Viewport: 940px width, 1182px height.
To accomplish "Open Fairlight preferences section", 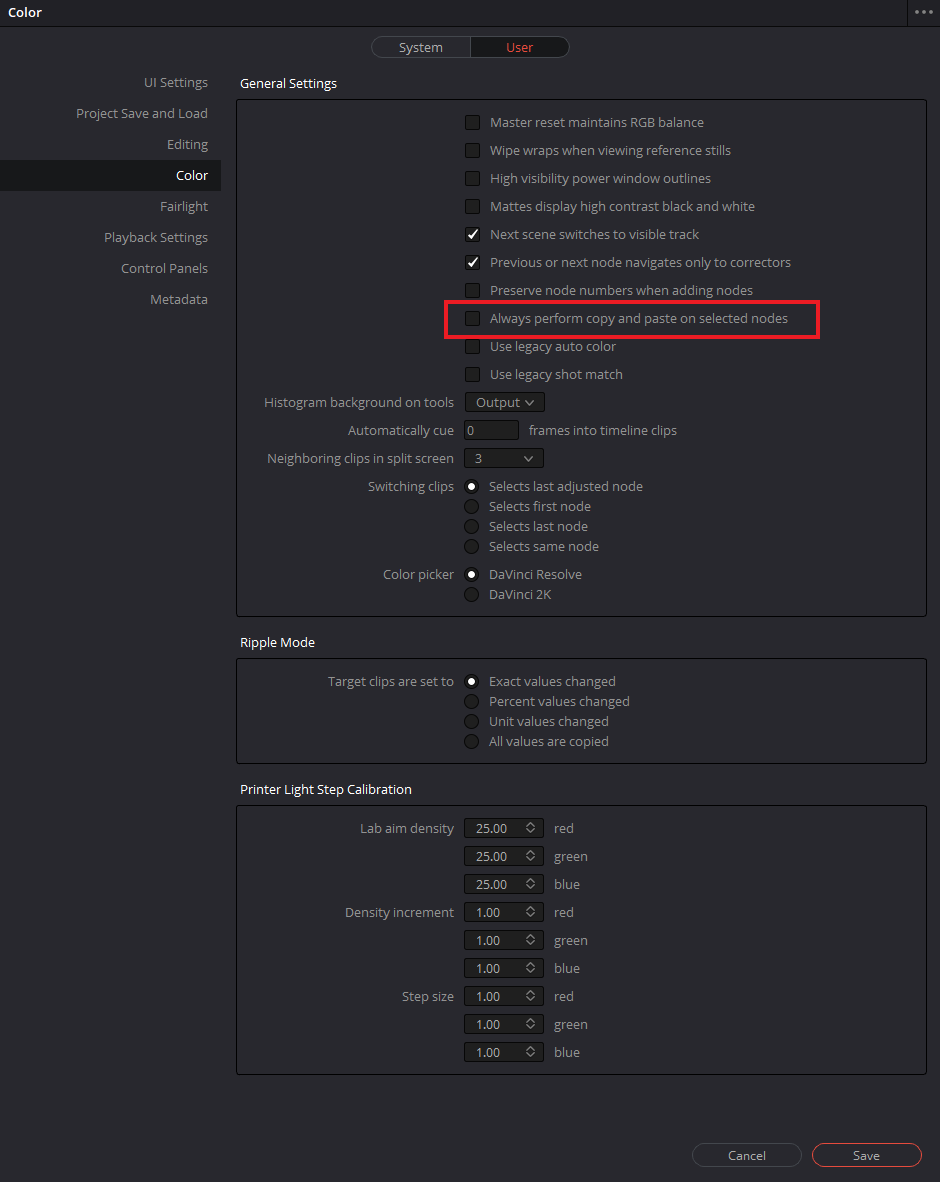I will coord(183,206).
